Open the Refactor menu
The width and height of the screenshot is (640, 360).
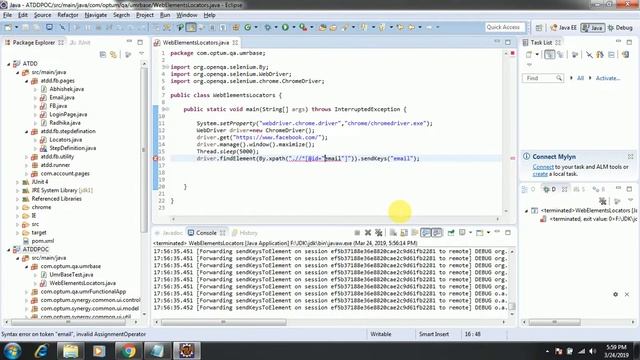point(68,15)
